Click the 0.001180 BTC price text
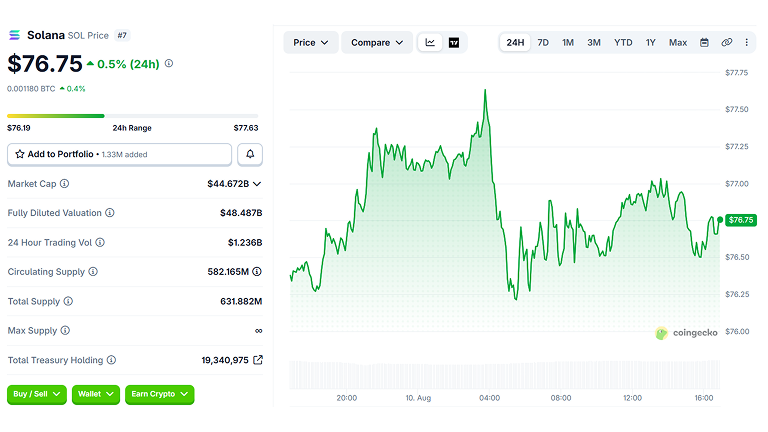The width and height of the screenshot is (768, 432). coord(31,89)
